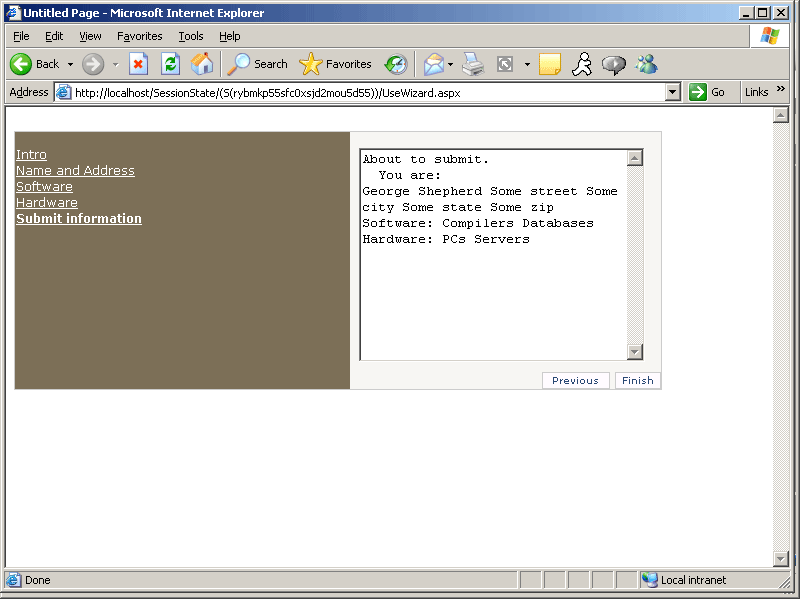Click the Previous wizard button
This screenshot has height=599, width=800.
(x=575, y=380)
